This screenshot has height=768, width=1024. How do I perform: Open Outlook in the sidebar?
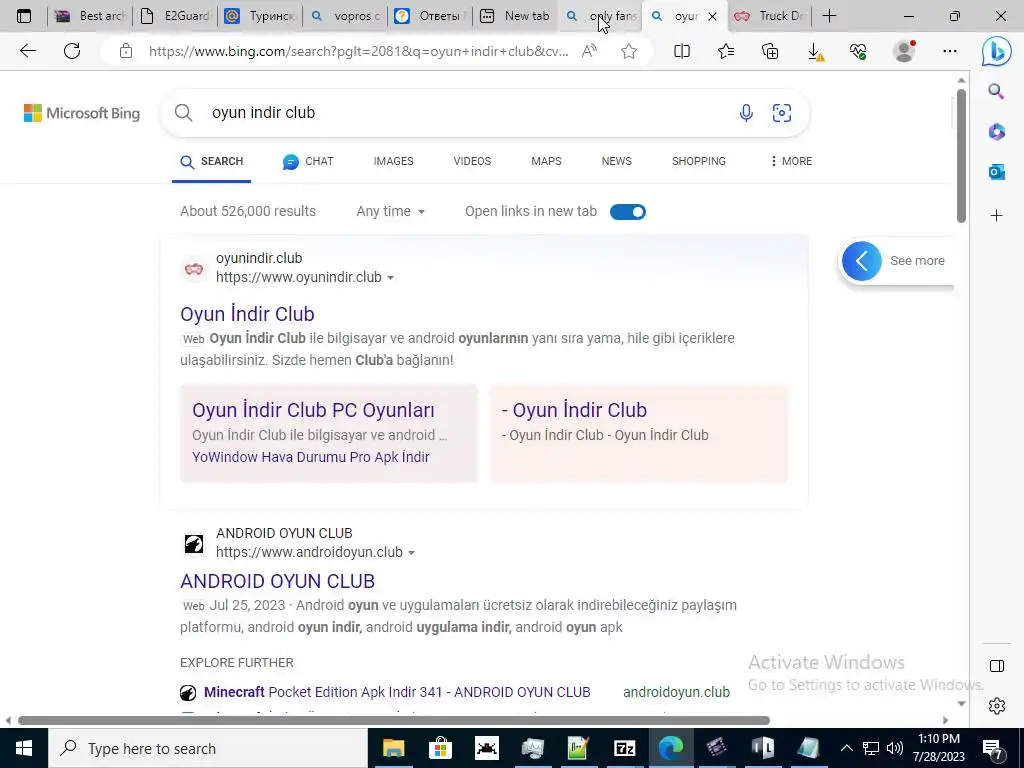(996, 172)
